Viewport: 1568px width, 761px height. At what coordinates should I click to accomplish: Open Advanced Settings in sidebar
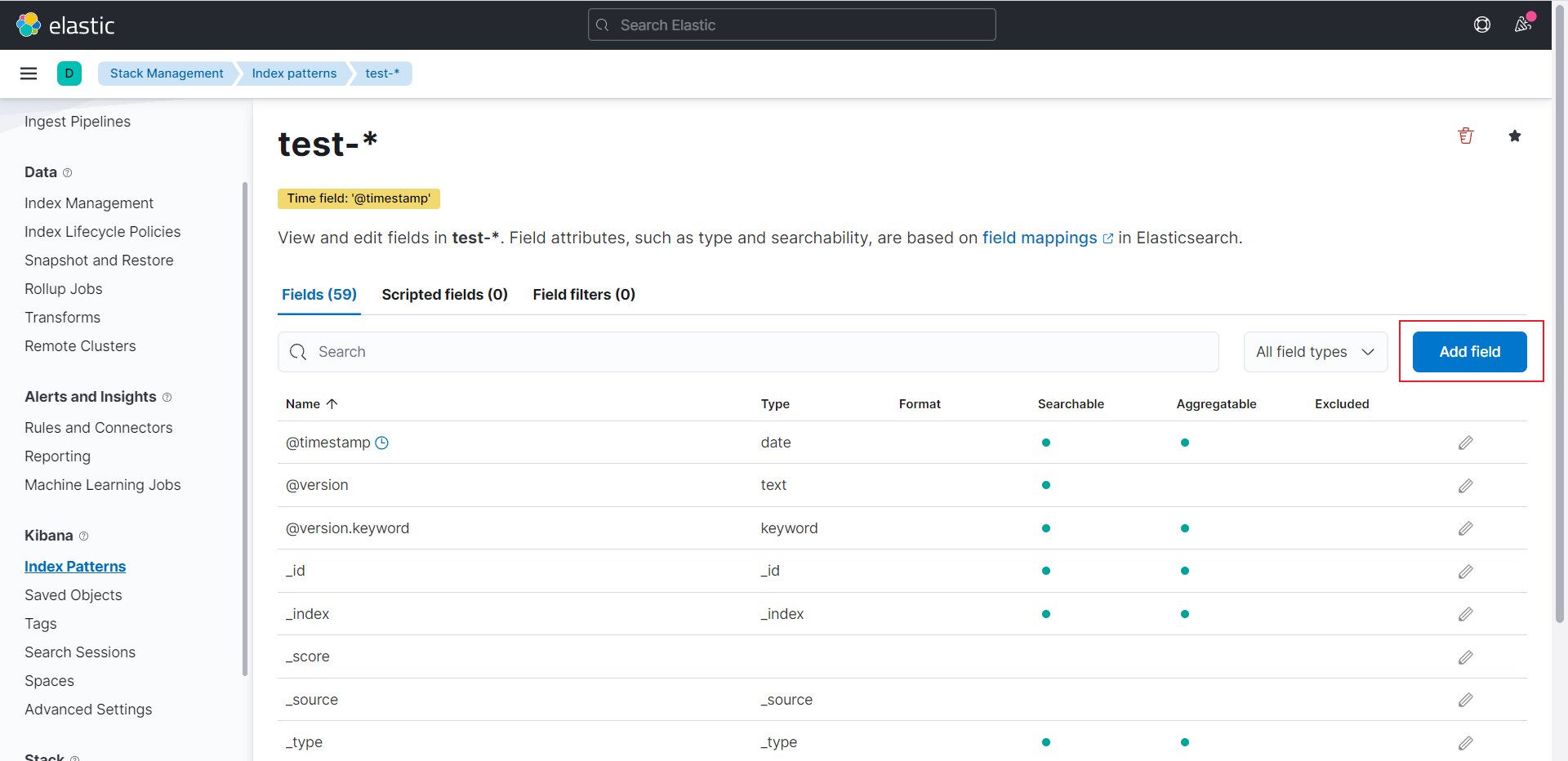click(x=88, y=710)
